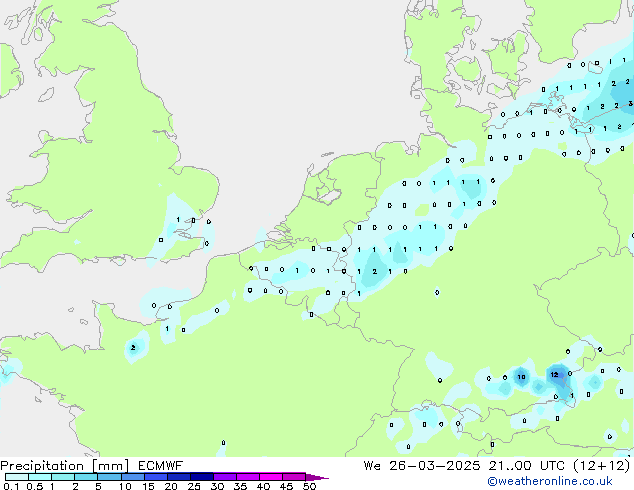
Task: Click the '12' precipitation value on the map
Action: pyautogui.click(x=554, y=375)
